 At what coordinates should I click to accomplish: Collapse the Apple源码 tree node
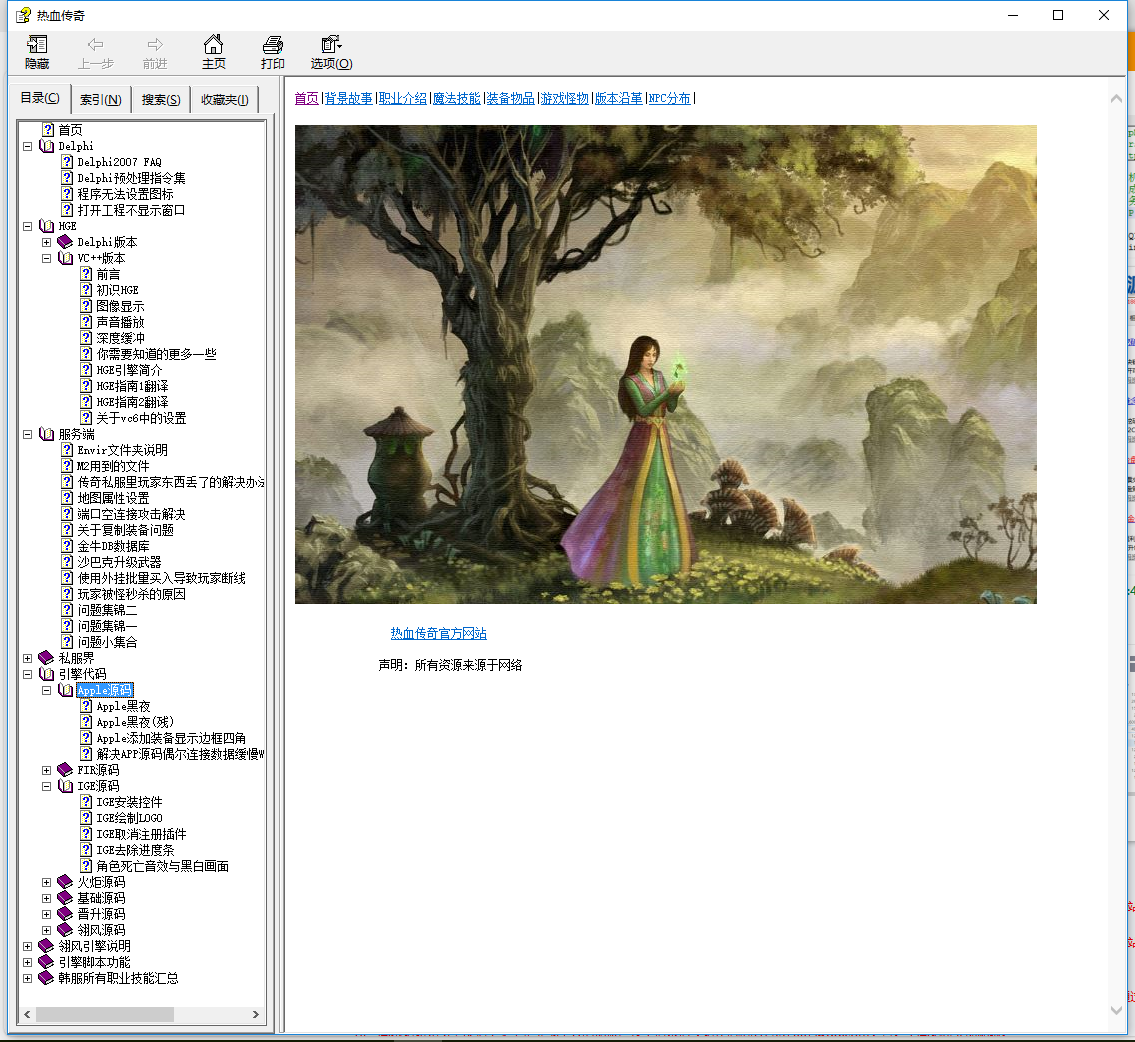click(46, 690)
